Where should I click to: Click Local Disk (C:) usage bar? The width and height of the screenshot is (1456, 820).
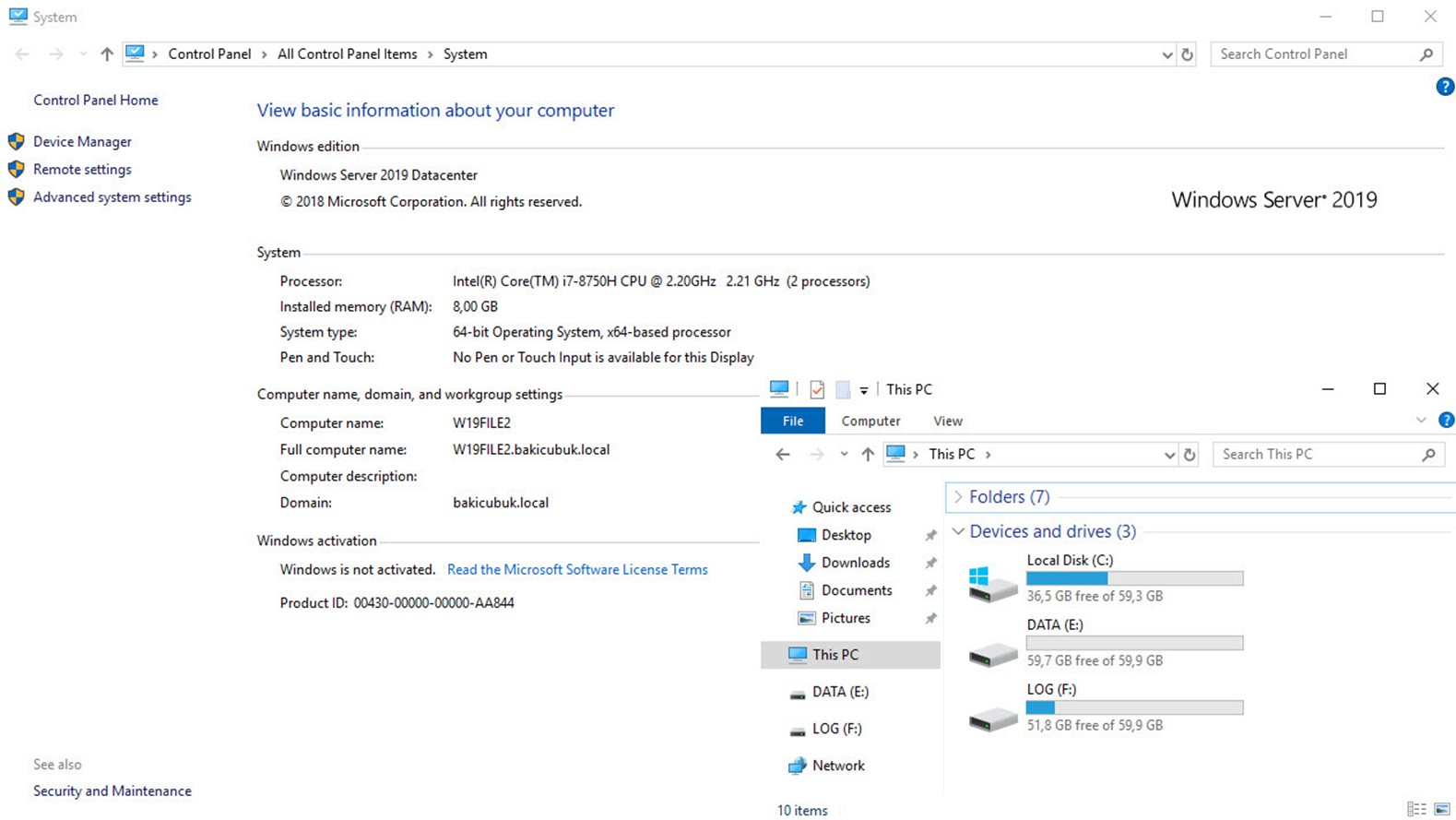[x=1134, y=578]
